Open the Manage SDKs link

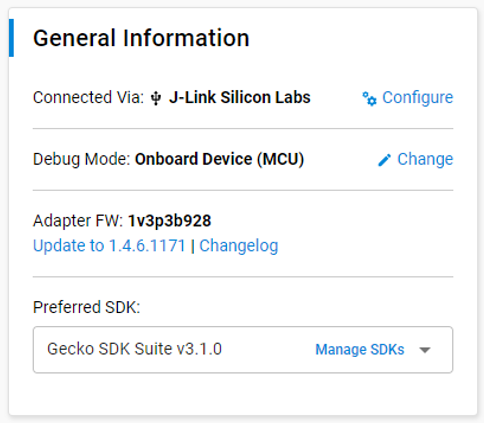(x=360, y=350)
